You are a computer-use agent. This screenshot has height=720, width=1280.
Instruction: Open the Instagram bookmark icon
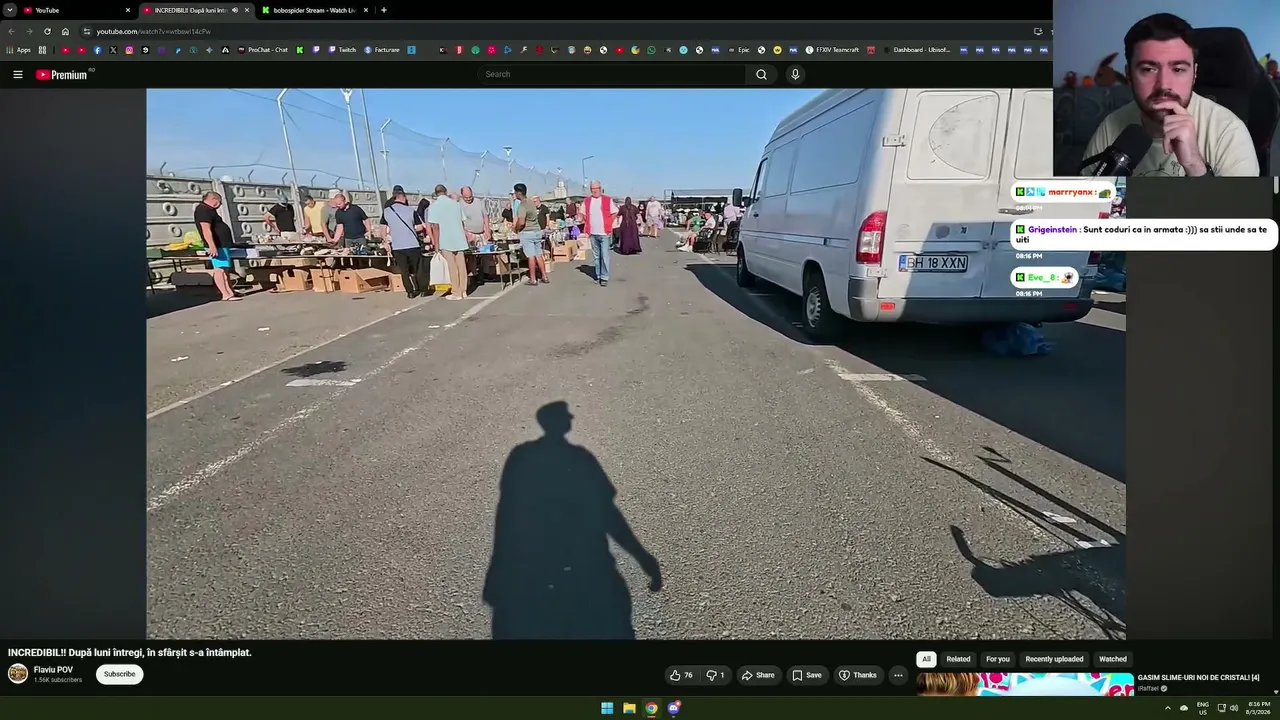pyautogui.click(x=129, y=50)
